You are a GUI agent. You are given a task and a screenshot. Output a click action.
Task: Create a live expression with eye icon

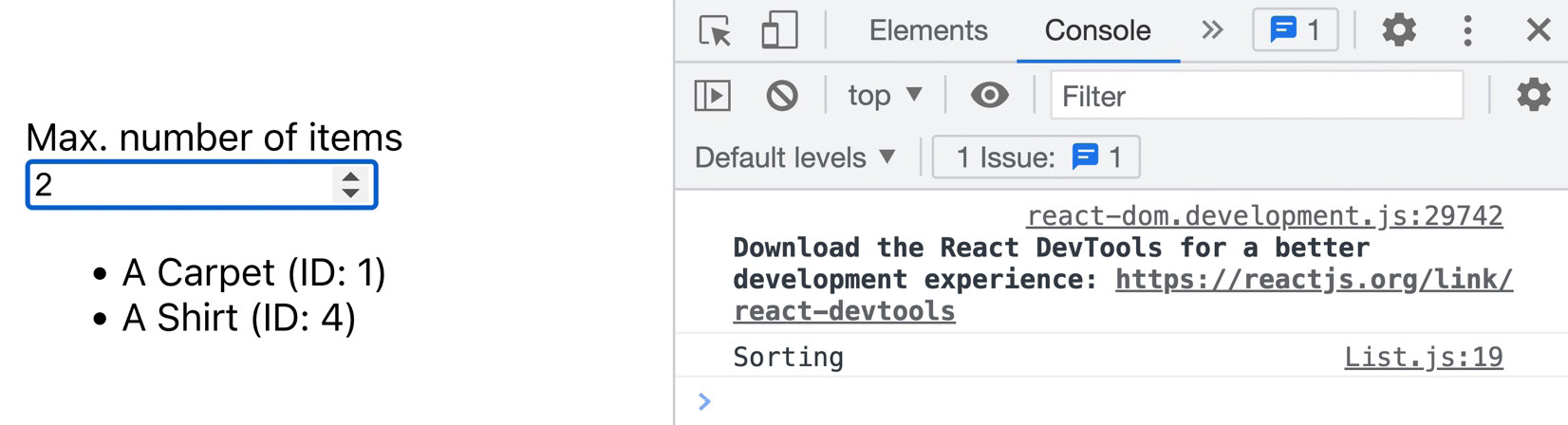989,95
